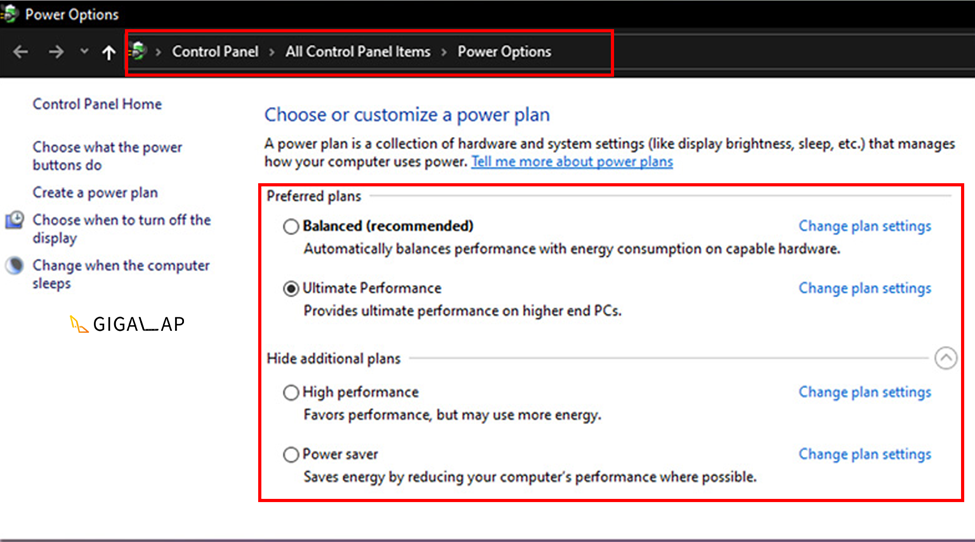
Task: Change plan settings for Ultimate Performance
Action: (x=865, y=288)
